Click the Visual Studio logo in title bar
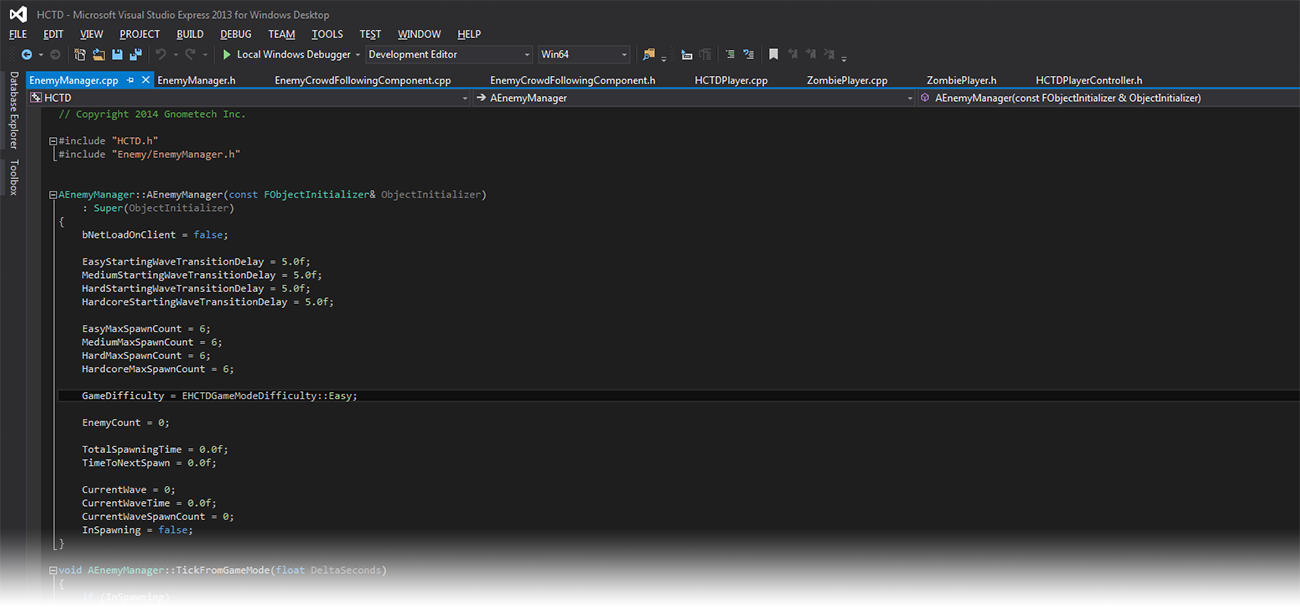The height and width of the screenshot is (612, 1300). point(17,14)
